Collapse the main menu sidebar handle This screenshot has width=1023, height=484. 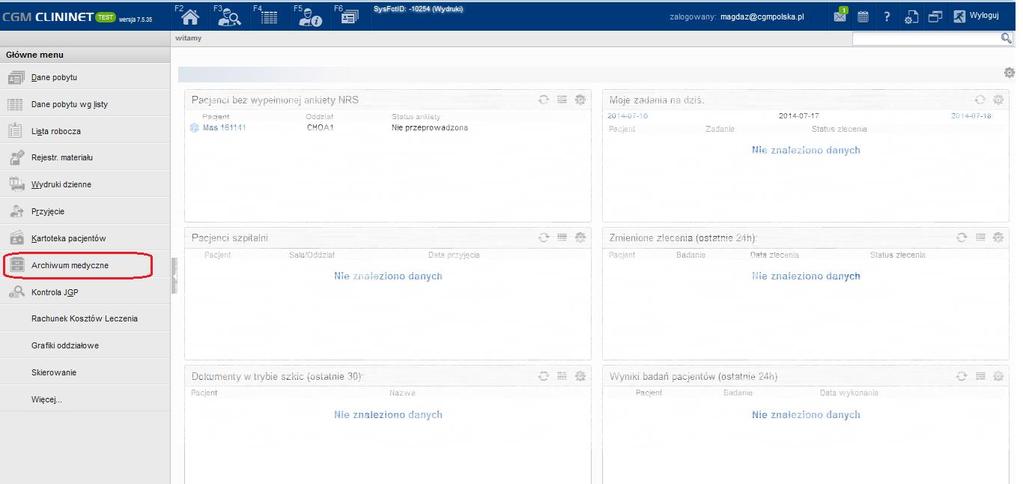(x=174, y=276)
